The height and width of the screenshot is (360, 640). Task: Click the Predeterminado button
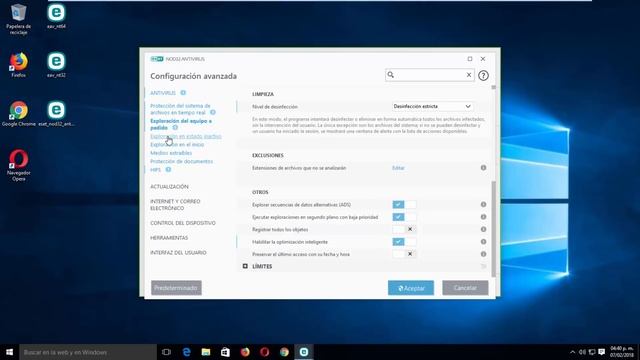point(176,288)
